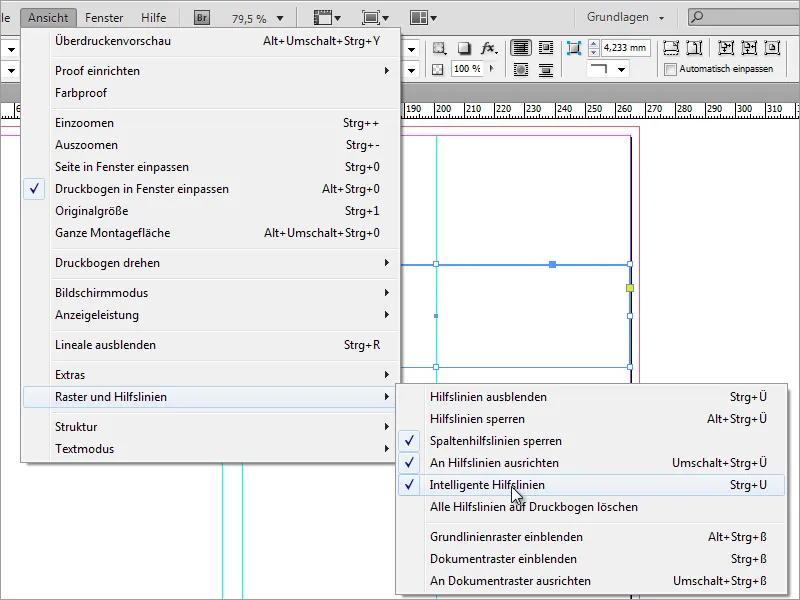
Task: Toggle An Hilfslinien ausrichten
Action: click(x=591, y=463)
